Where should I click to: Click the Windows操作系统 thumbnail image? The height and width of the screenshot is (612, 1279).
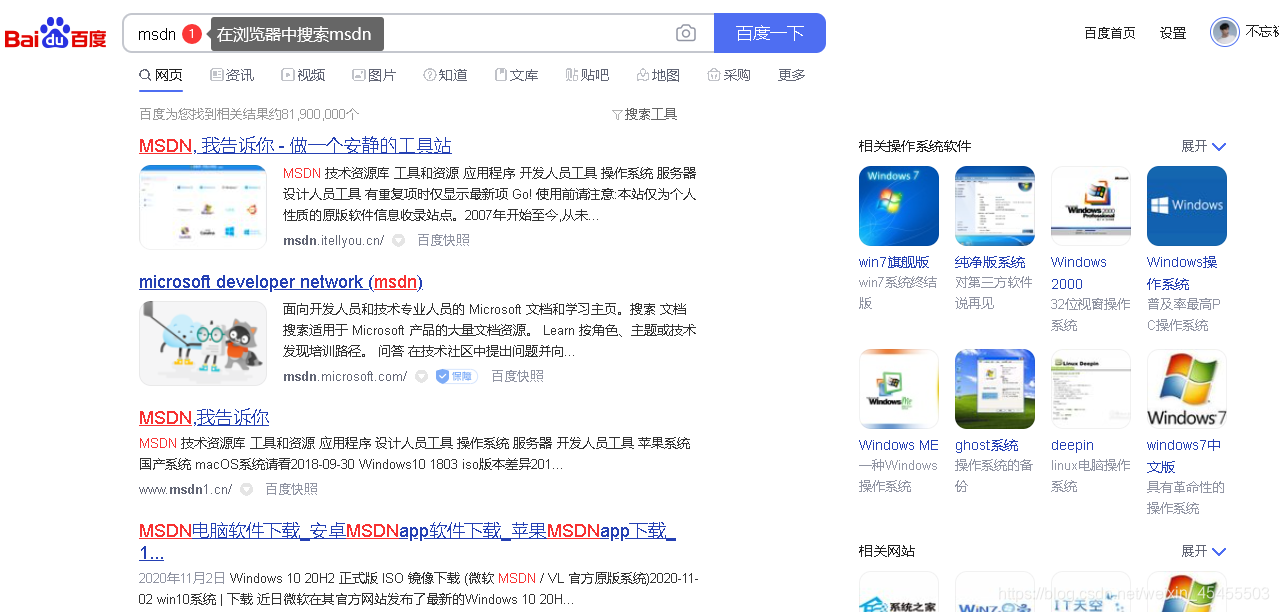coord(1187,206)
